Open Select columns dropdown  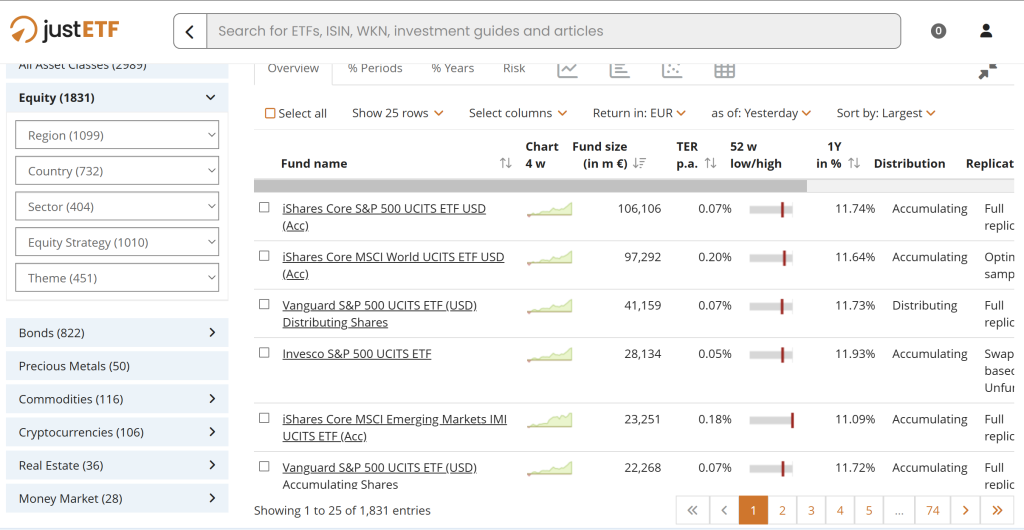[x=518, y=114]
